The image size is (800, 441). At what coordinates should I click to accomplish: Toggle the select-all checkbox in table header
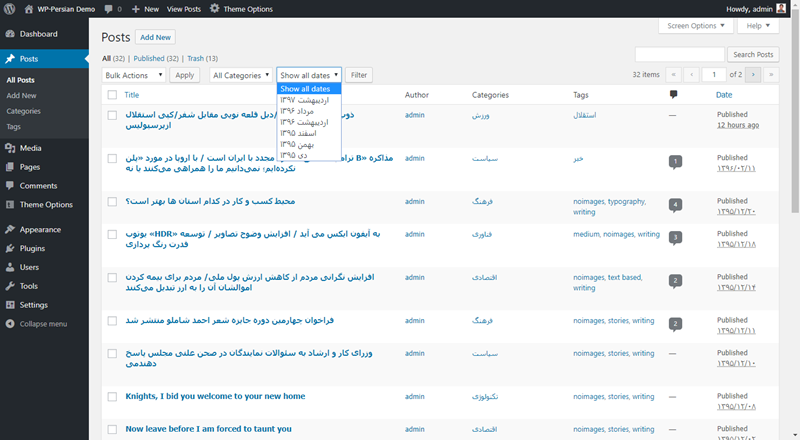coord(112,95)
